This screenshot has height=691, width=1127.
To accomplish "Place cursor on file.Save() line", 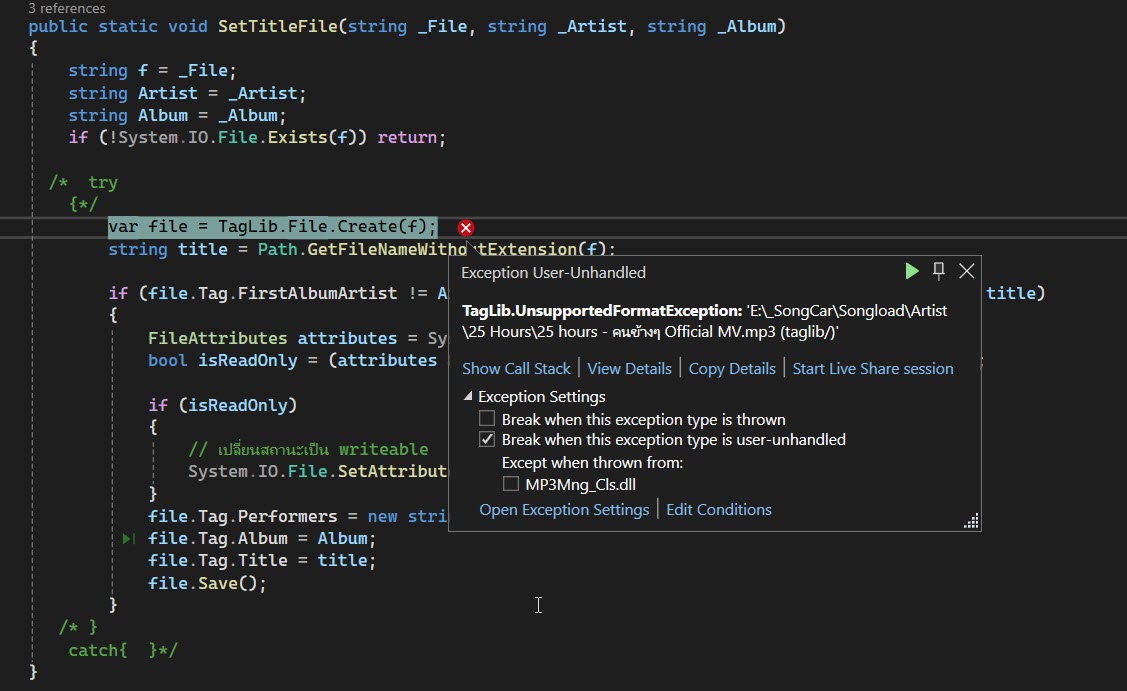I will 207,583.
